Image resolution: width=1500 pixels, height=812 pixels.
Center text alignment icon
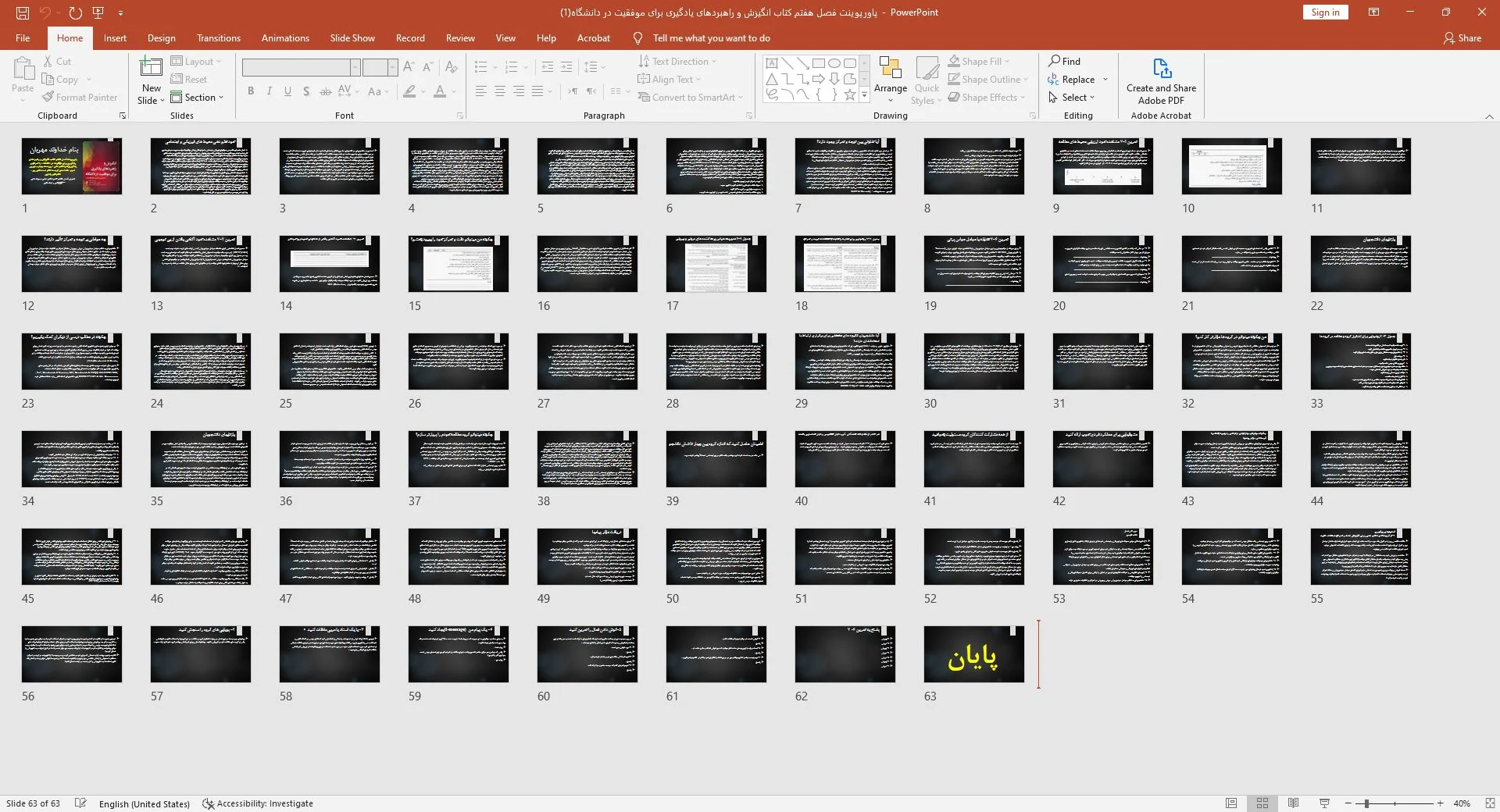500,91
